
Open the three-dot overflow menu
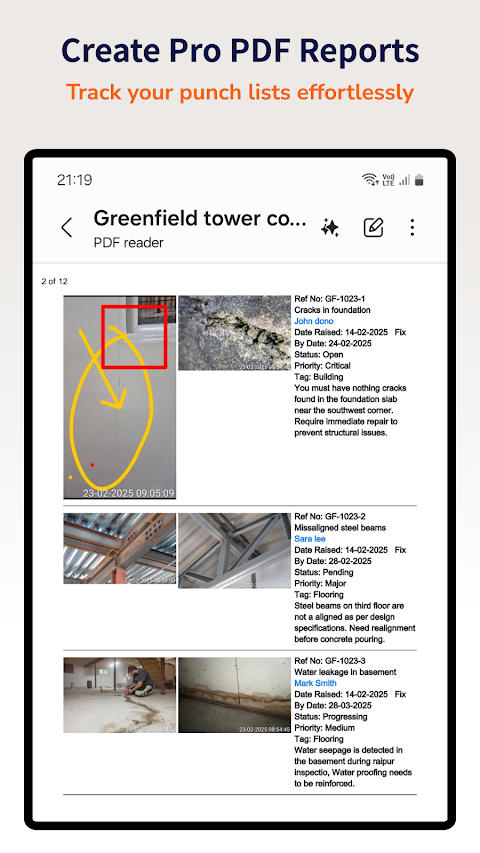click(412, 227)
